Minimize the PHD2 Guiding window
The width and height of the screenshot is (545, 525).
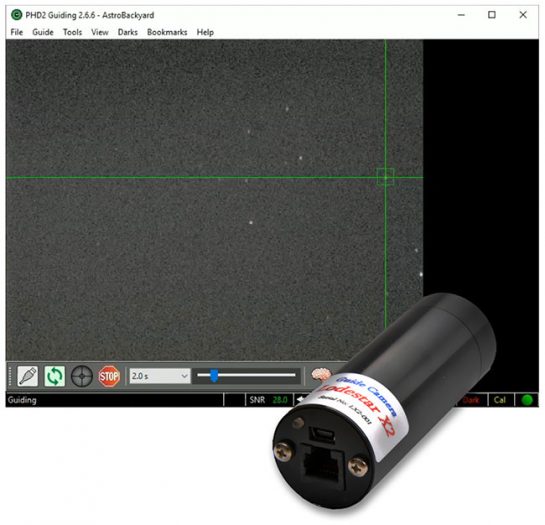[461, 15]
